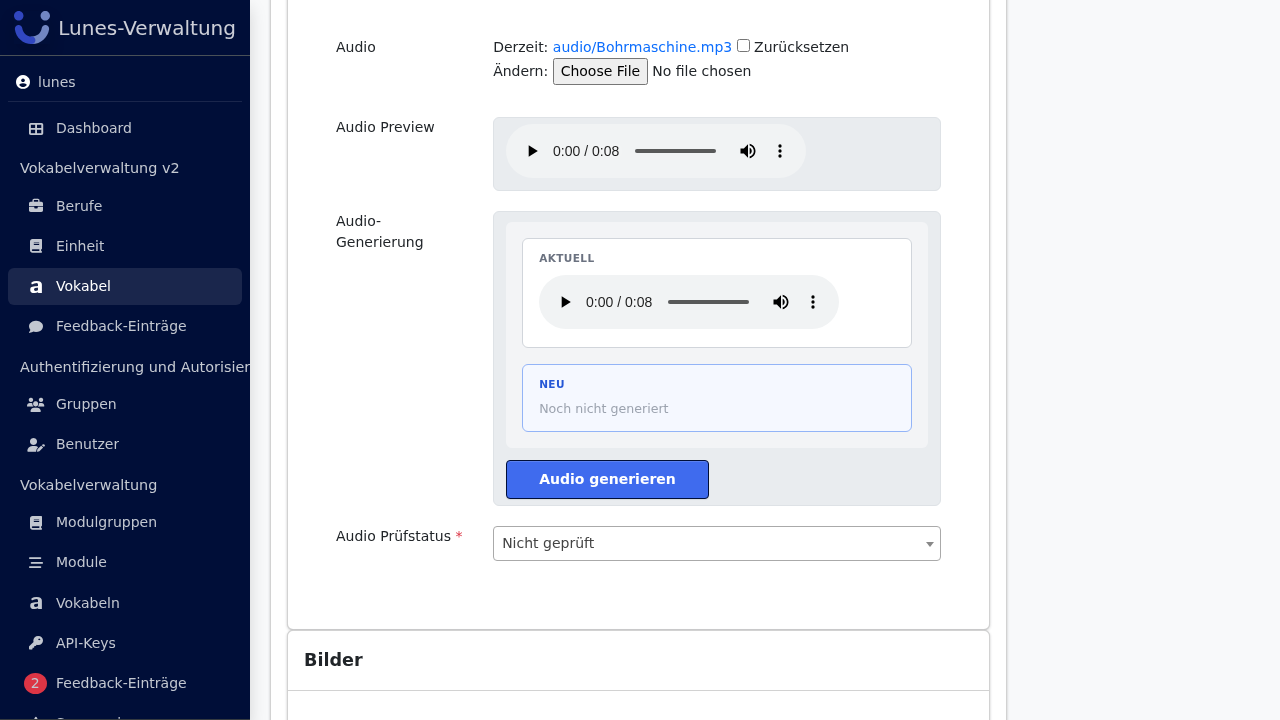Image resolution: width=1280 pixels, height=720 pixels.
Task: Click the Vokabeln letter icon
Action: click(x=36, y=603)
